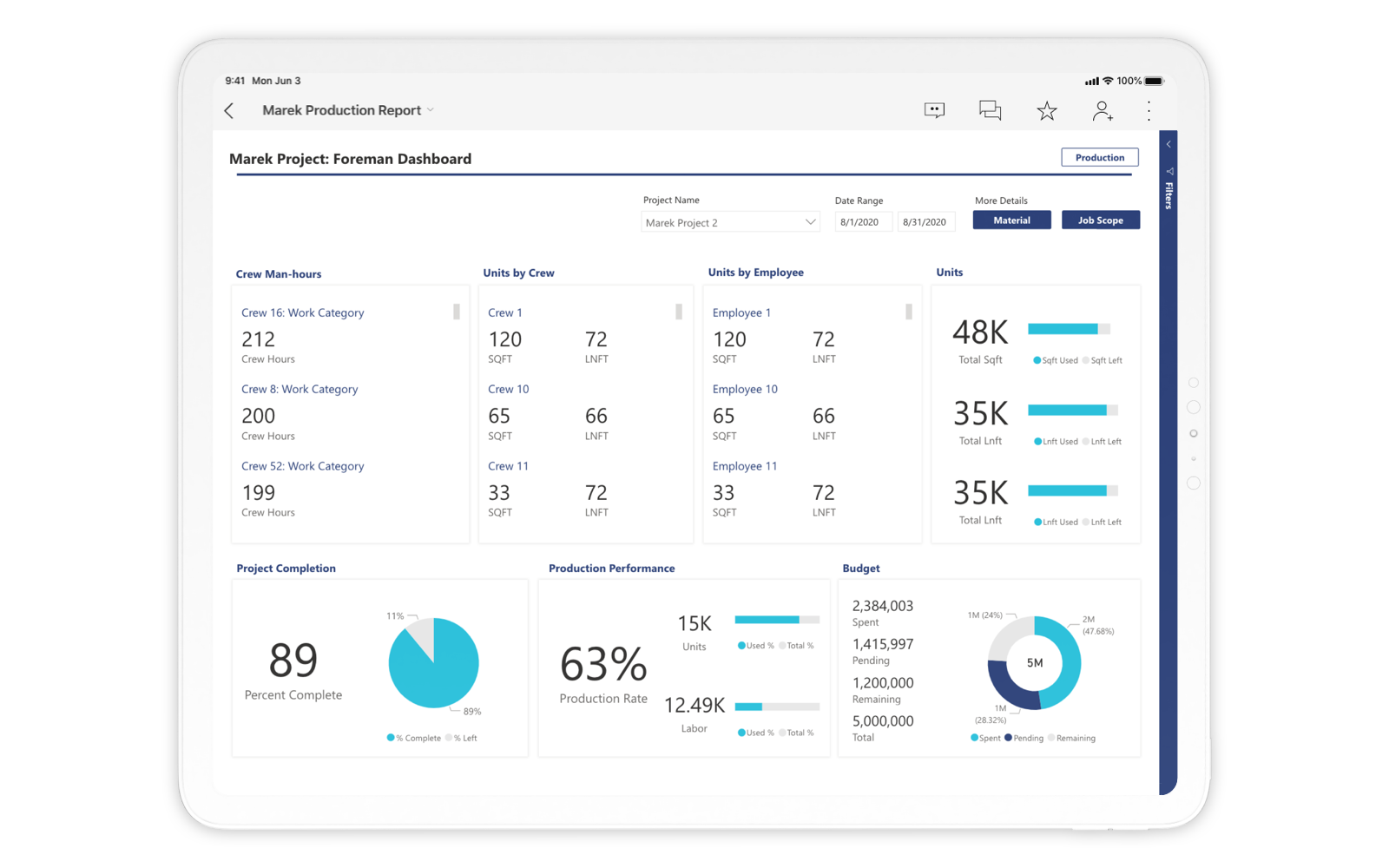The width and height of the screenshot is (1389, 868).
Task: Select Employee 1 entry
Action: (741, 312)
